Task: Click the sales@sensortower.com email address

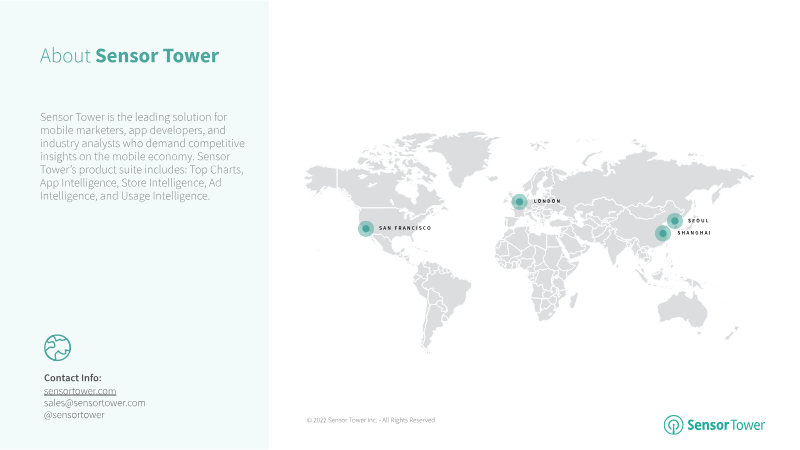Action: click(95, 402)
